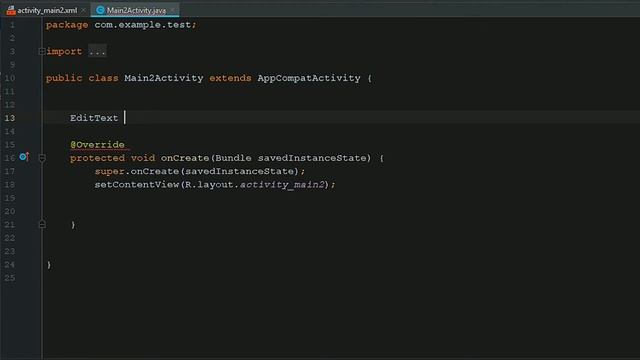
Task: Click line number 24 in gutter
Action: pos(9,264)
